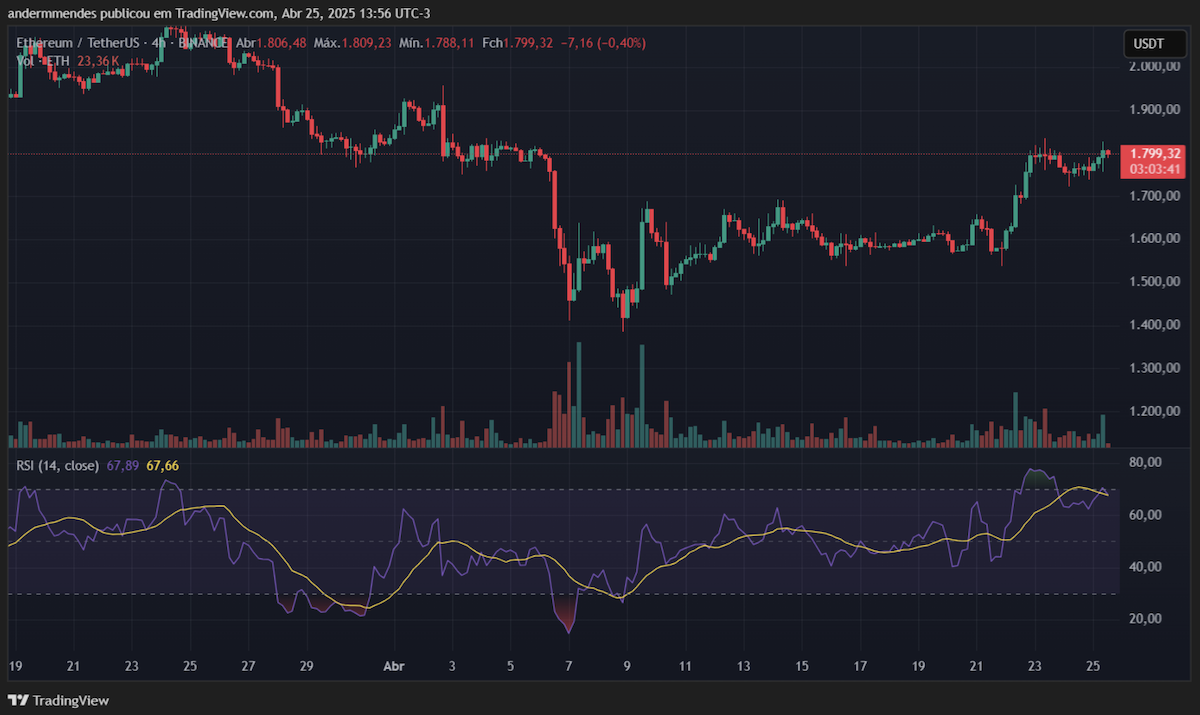Click the volume value '23,36 K'
The image size is (1200, 715).
click(100, 61)
